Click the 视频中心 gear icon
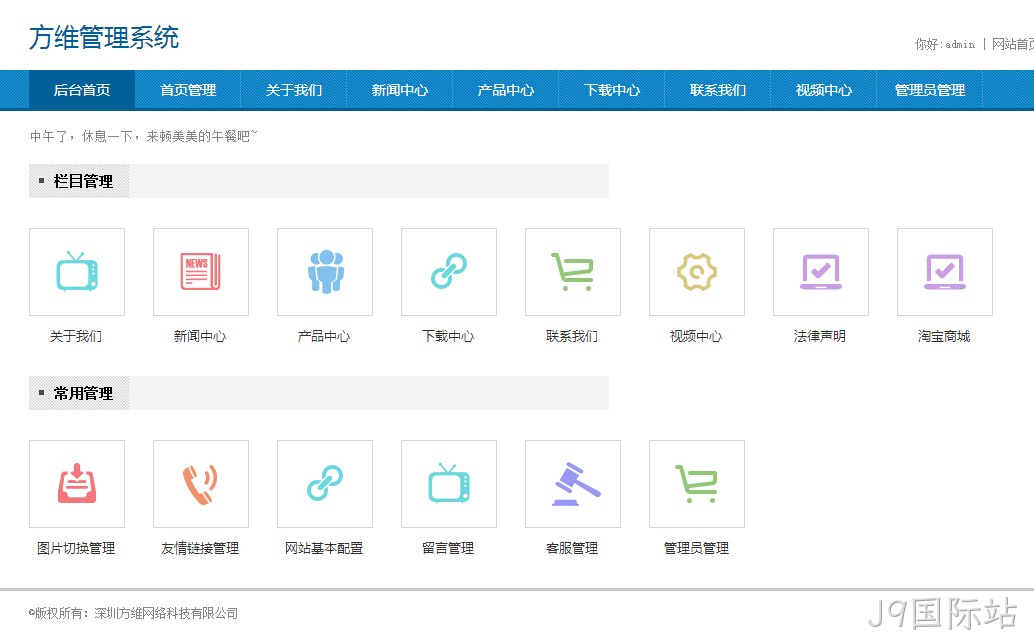 [x=696, y=272]
